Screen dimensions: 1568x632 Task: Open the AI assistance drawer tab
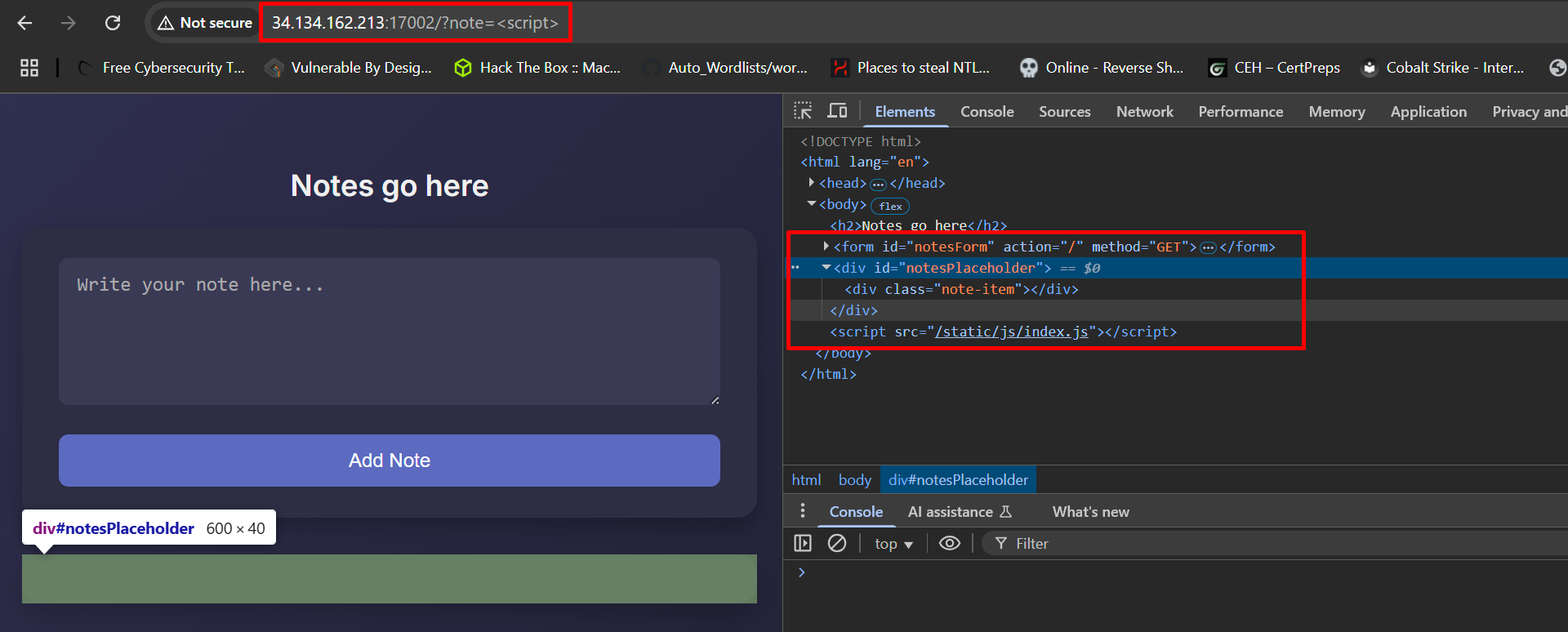pyautogui.click(x=960, y=512)
